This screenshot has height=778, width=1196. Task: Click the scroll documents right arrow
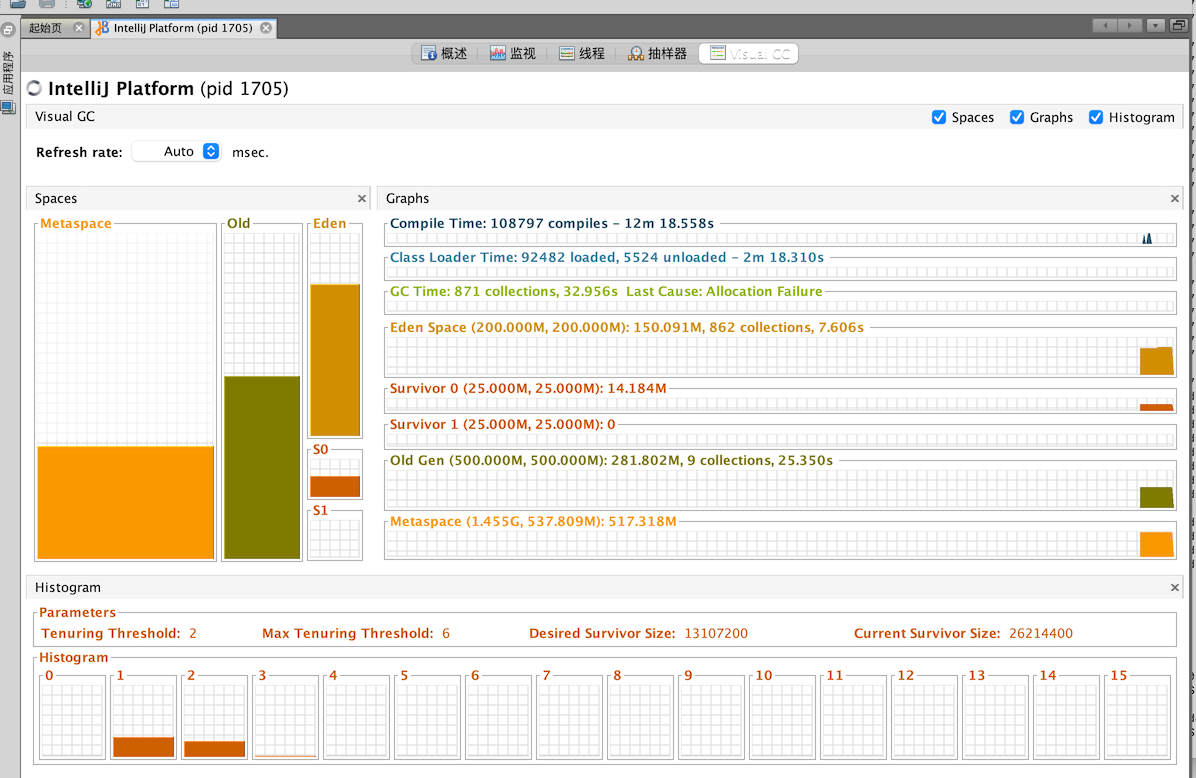(x=1130, y=26)
